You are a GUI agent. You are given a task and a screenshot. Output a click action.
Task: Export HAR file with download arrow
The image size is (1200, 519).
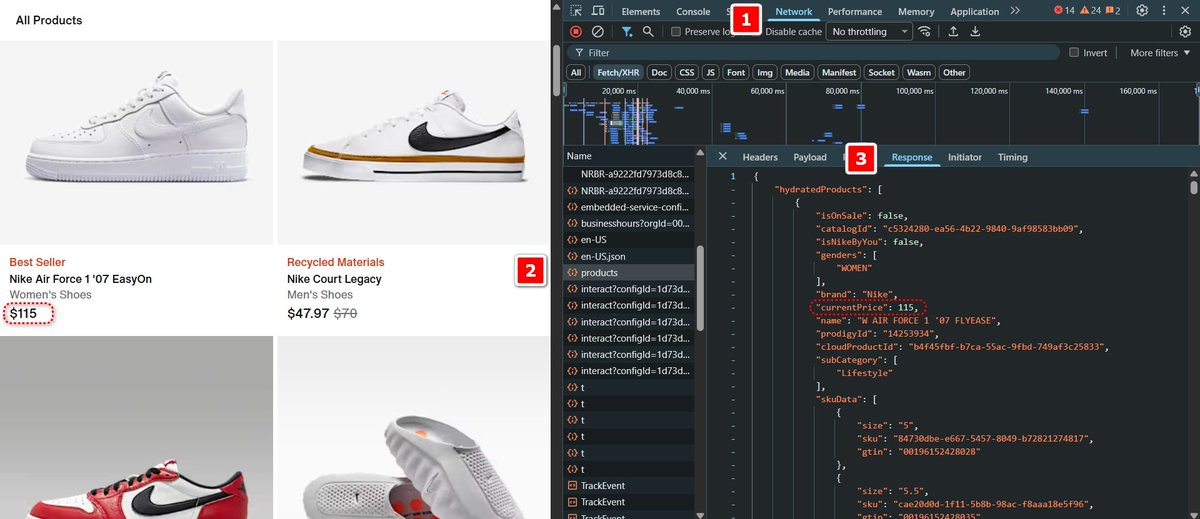(975, 32)
